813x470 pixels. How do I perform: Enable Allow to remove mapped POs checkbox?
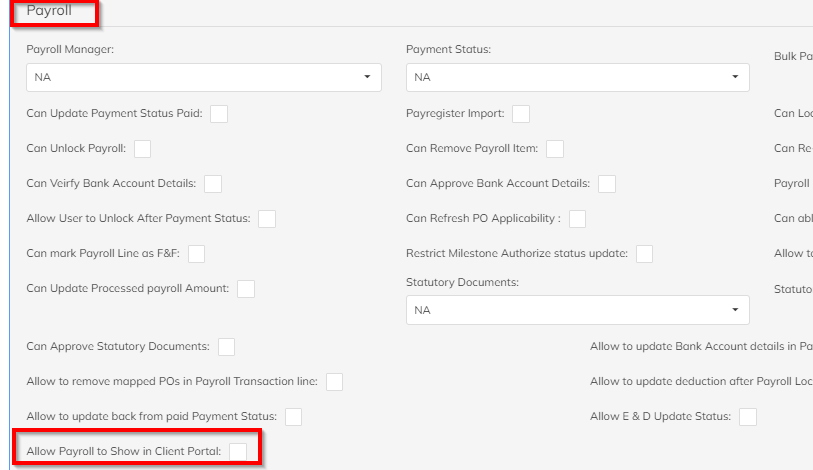click(x=335, y=382)
